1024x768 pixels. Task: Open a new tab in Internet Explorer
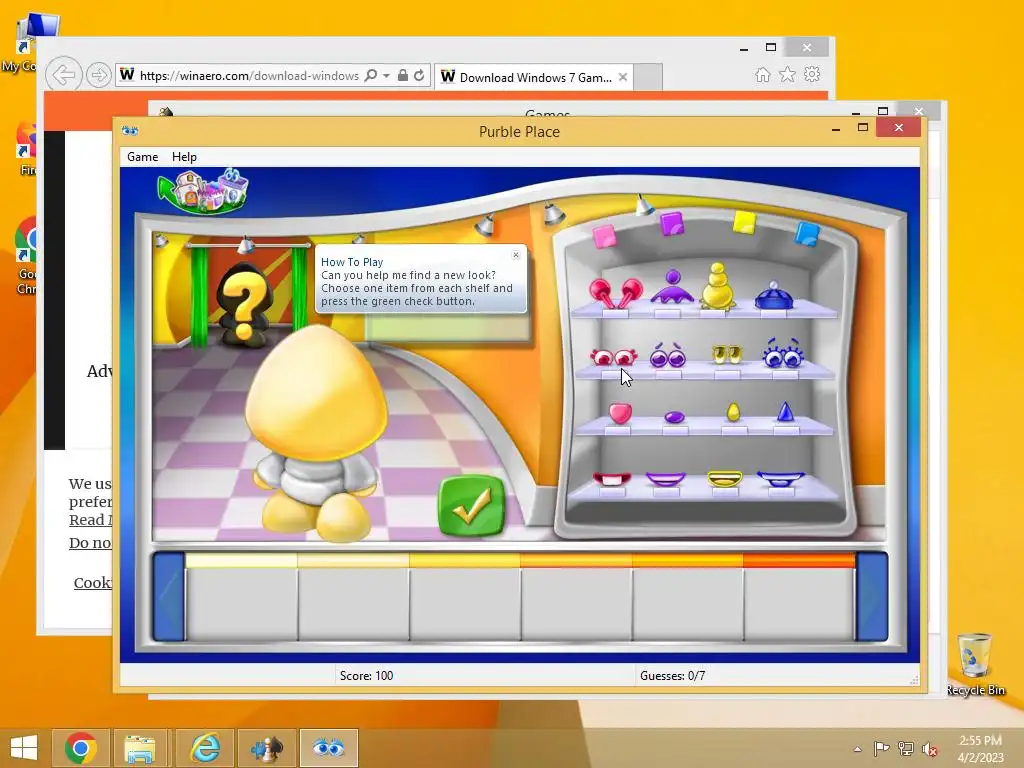tap(648, 77)
